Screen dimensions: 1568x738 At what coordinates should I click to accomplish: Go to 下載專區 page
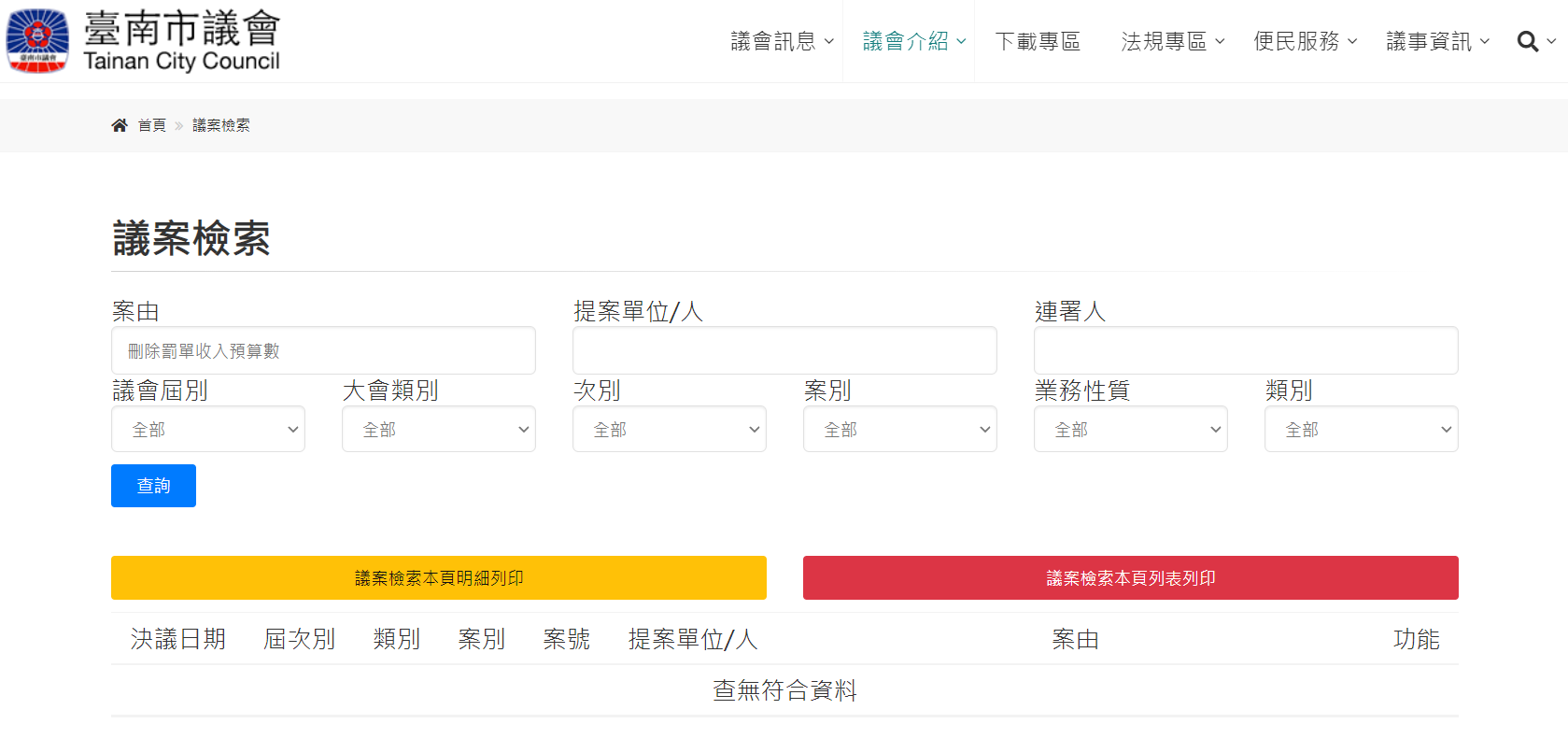coord(1038,42)
